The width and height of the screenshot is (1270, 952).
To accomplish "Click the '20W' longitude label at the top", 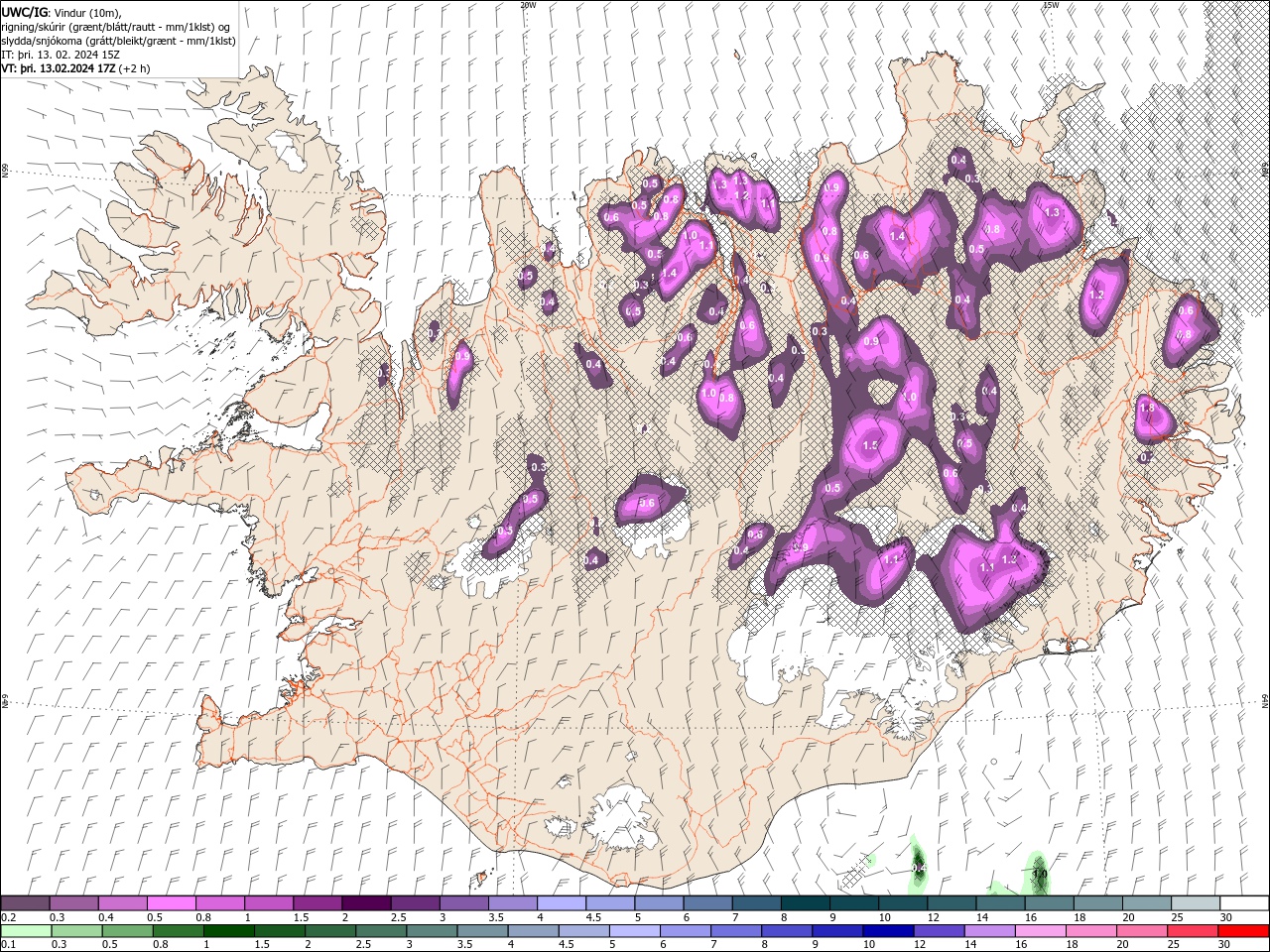I will (x=527, y=5).
